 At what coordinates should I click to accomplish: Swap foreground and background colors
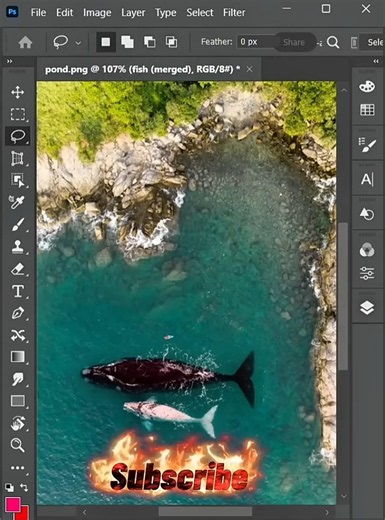[24, 488]
